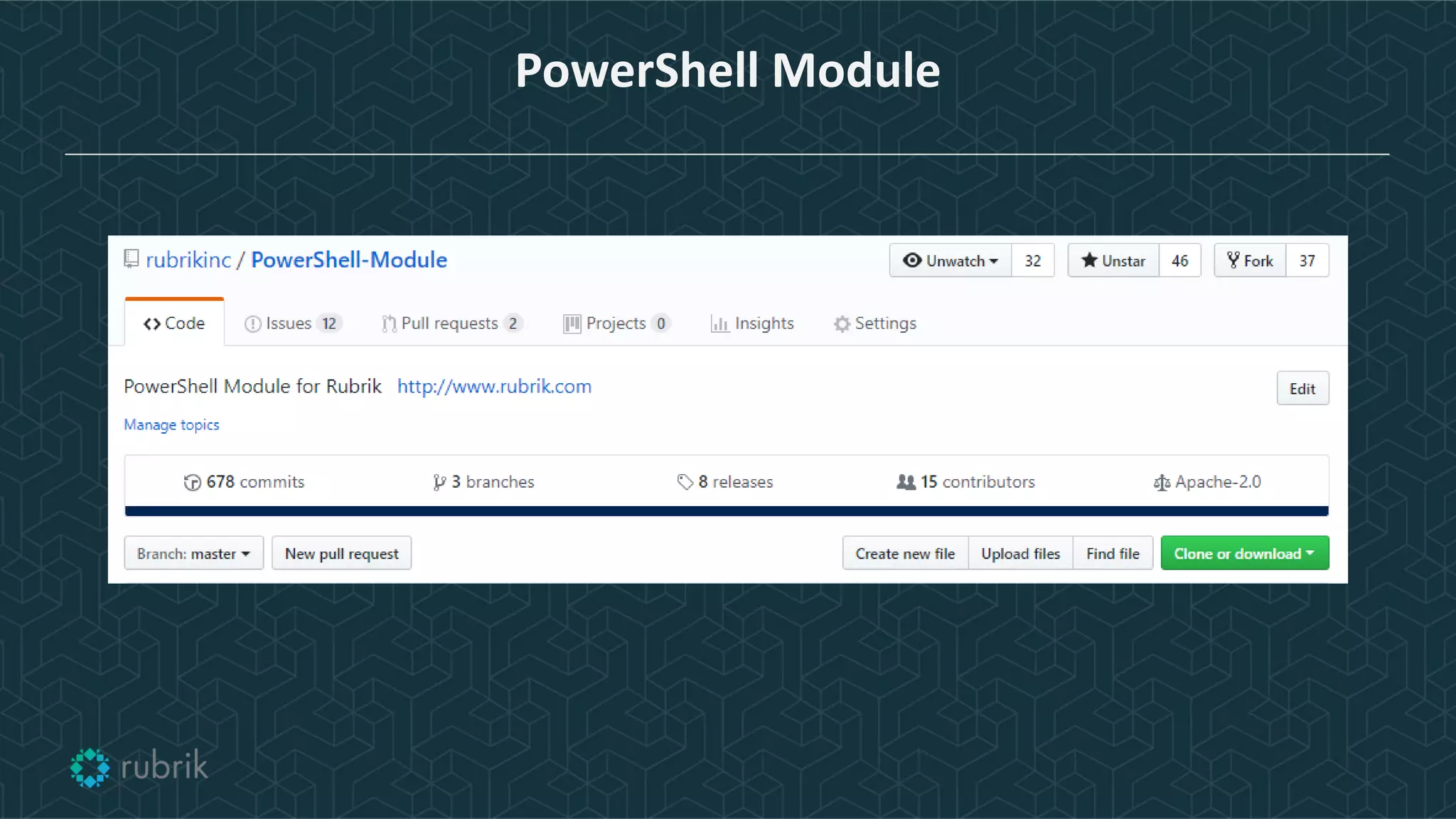
Task: Click the Issues exclamation icon
Action: [x=252, y=324]
